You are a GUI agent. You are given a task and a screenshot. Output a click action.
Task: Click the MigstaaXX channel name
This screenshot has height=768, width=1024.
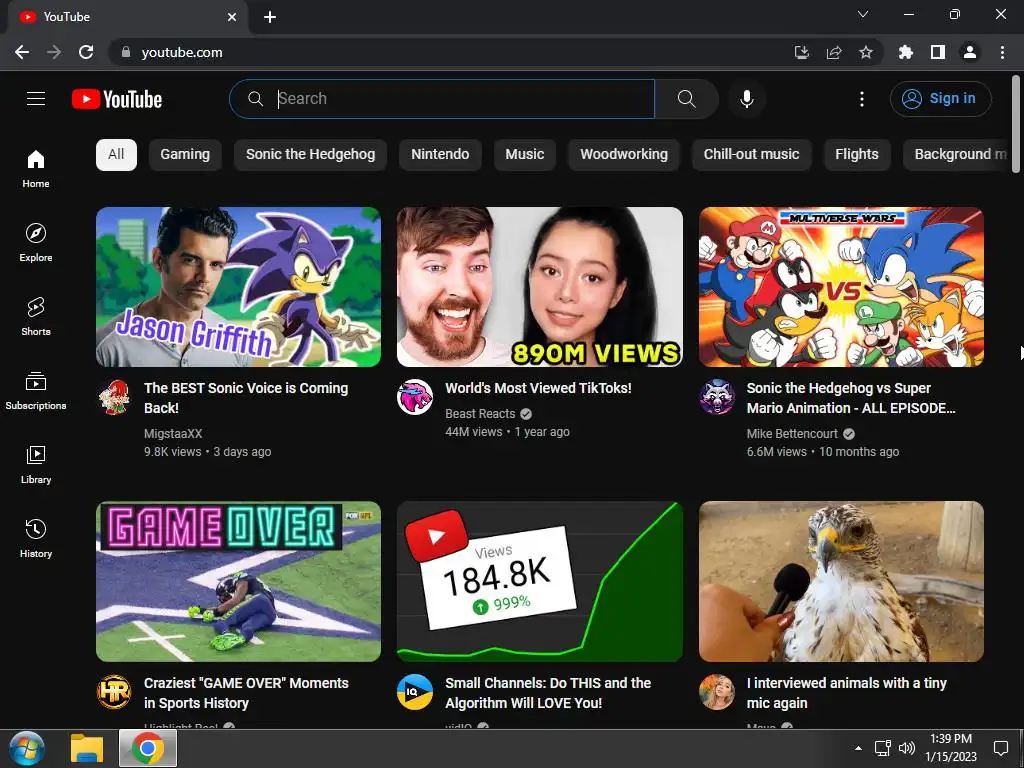tap(173, 434)
